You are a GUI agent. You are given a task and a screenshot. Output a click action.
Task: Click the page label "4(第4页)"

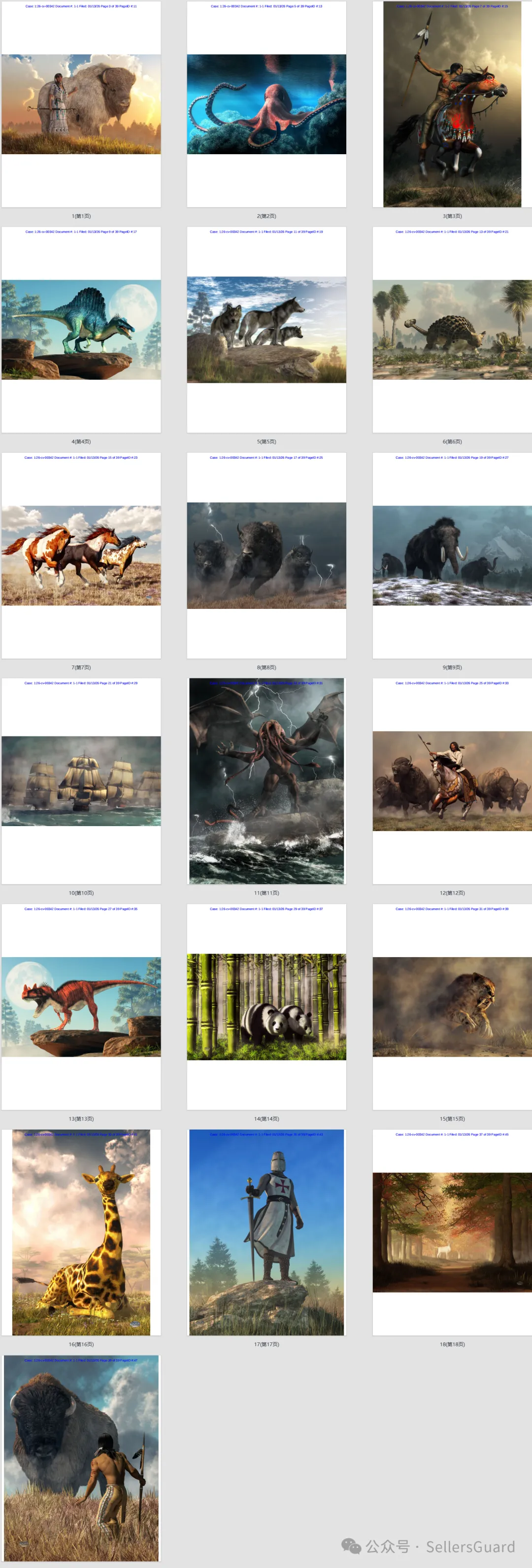81,442
